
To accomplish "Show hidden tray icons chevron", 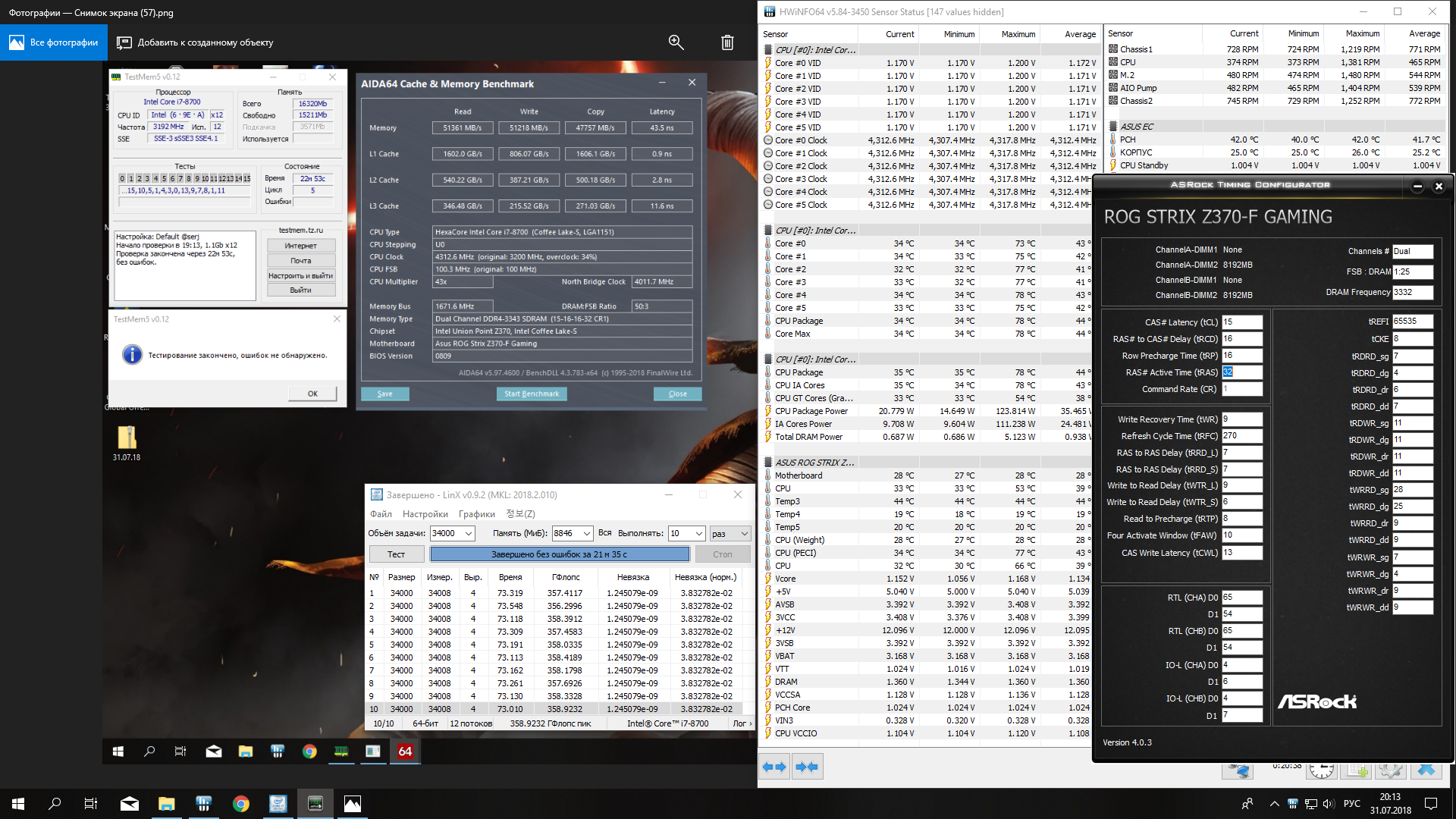I will [x=1274, y=804].
